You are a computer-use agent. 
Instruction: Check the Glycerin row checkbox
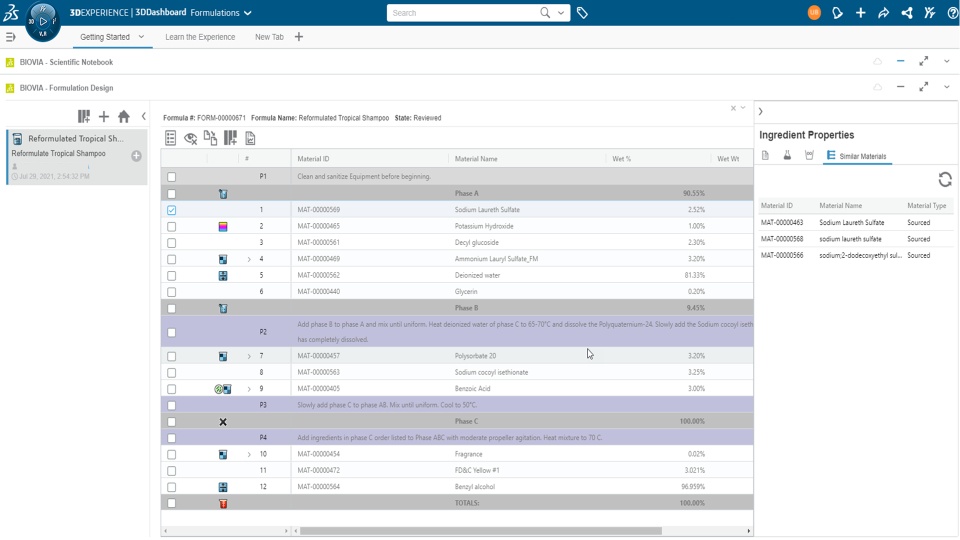[171, 292]
